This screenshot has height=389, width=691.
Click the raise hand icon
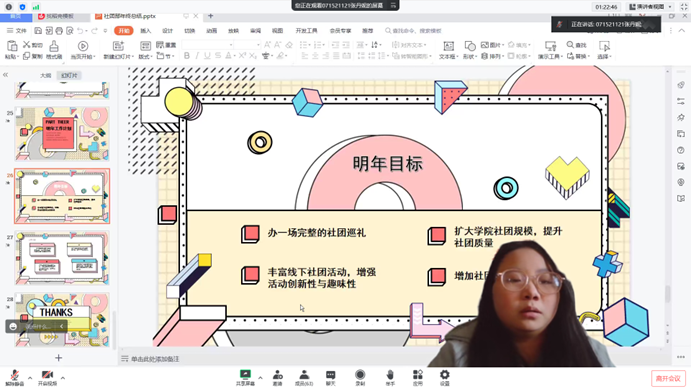pos(390,377)
